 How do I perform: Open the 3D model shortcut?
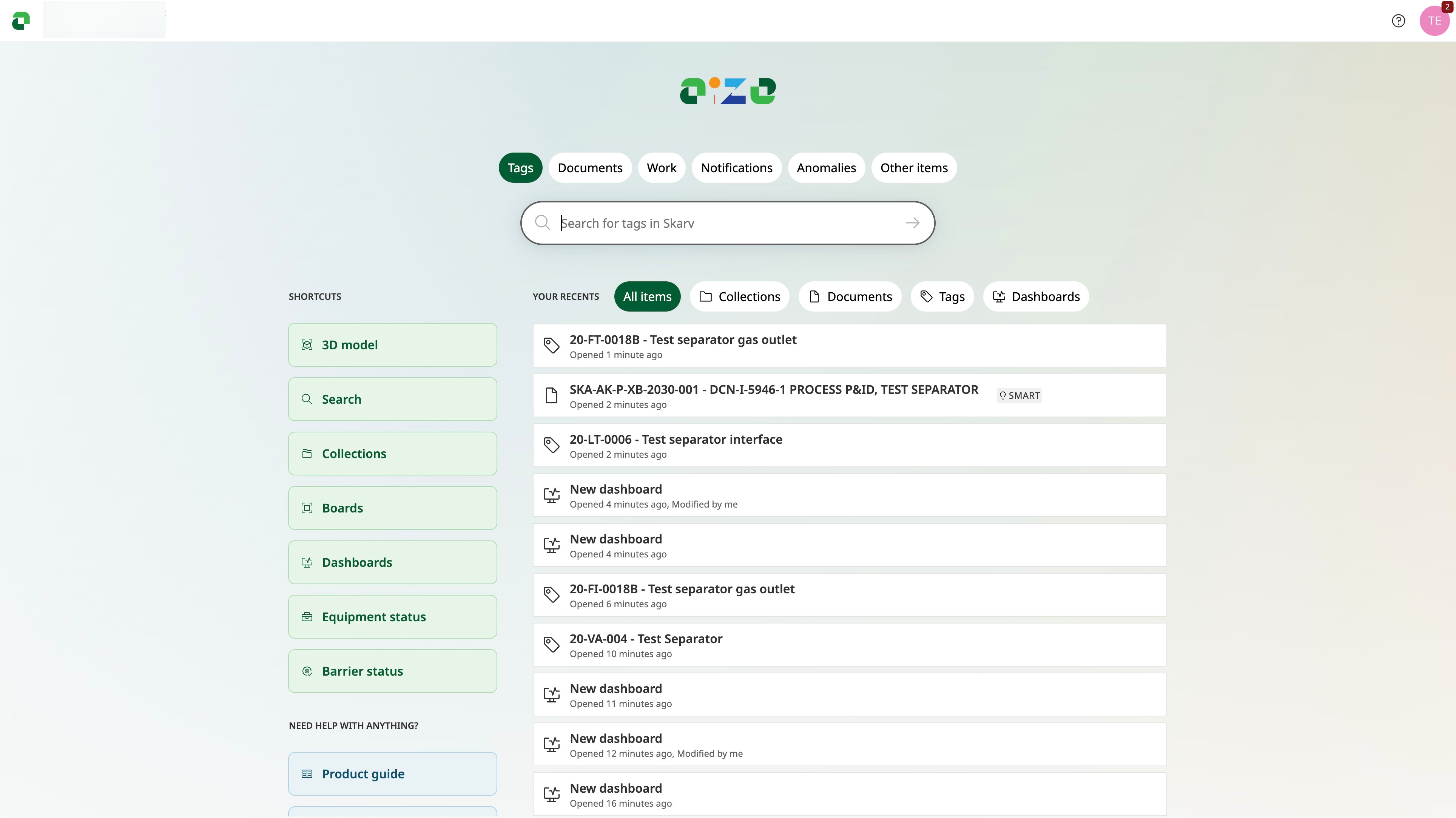point(392,345)
